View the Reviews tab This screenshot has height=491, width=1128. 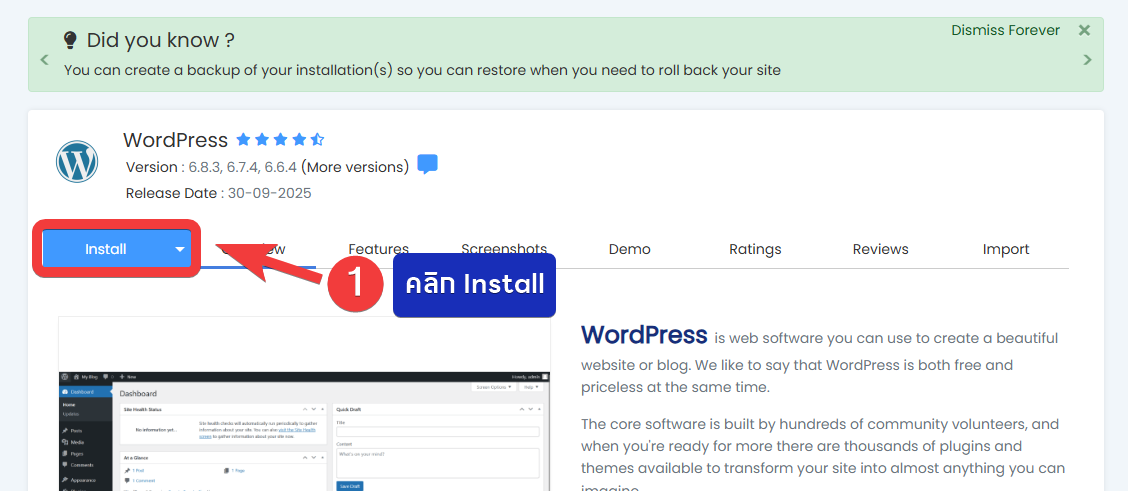pyautogui.click(x=880, y=249)
